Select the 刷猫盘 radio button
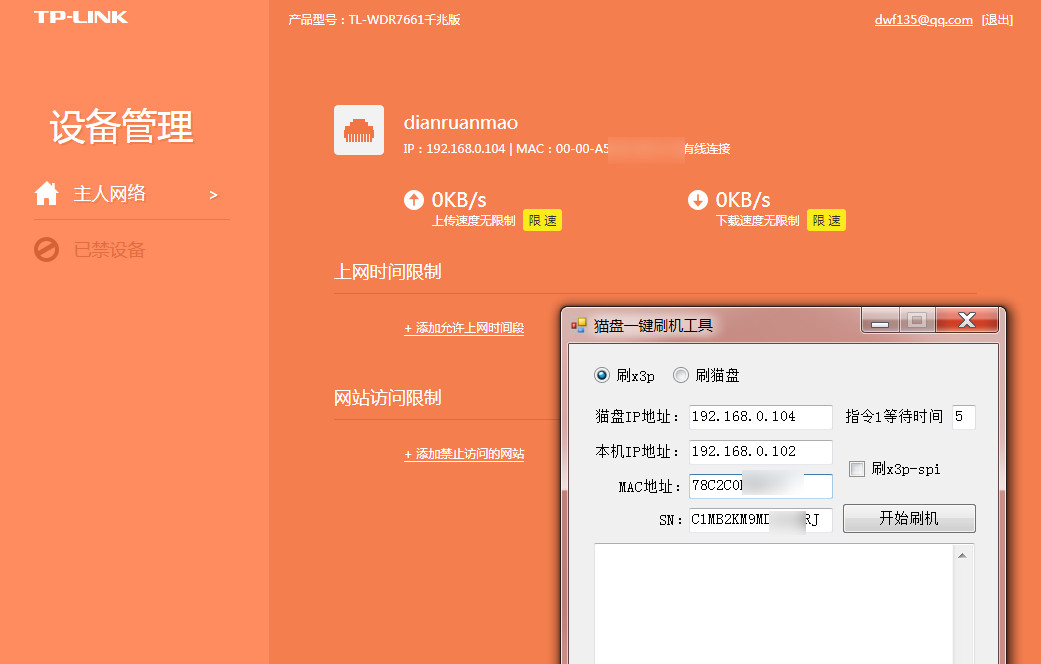This screenshot has width=1041, height=664. [681, 375]
